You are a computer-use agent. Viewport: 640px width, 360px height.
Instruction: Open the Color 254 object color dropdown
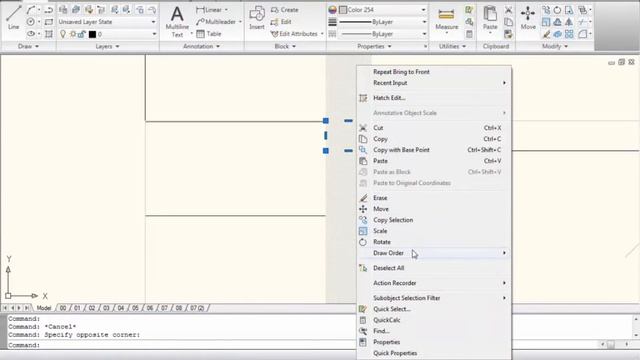(383, 10)
